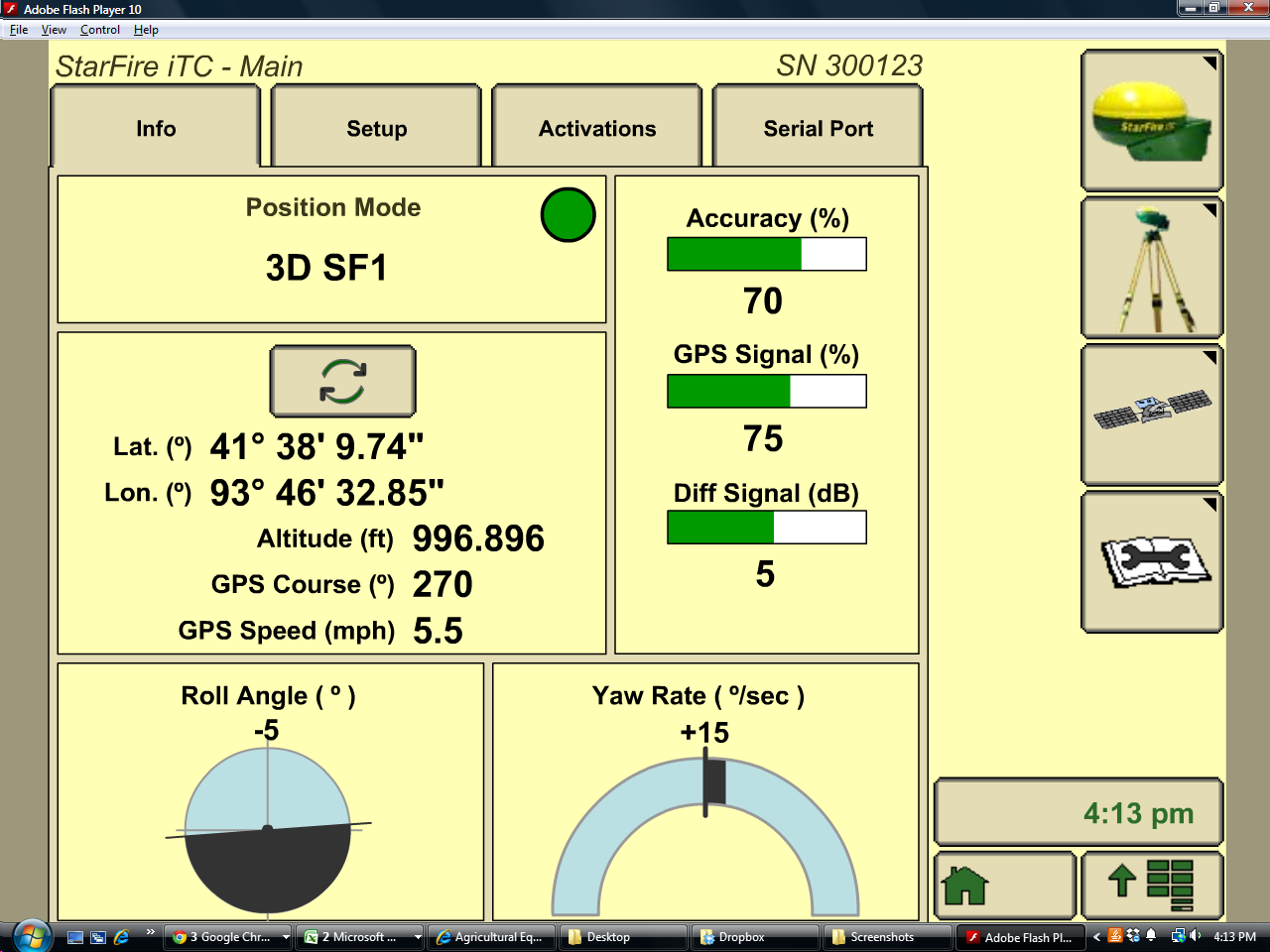Image resolution: width=1270 pixels, height=952 pixels.
Task: Click the Yaw Rate arc gauge
Action: 705,835
